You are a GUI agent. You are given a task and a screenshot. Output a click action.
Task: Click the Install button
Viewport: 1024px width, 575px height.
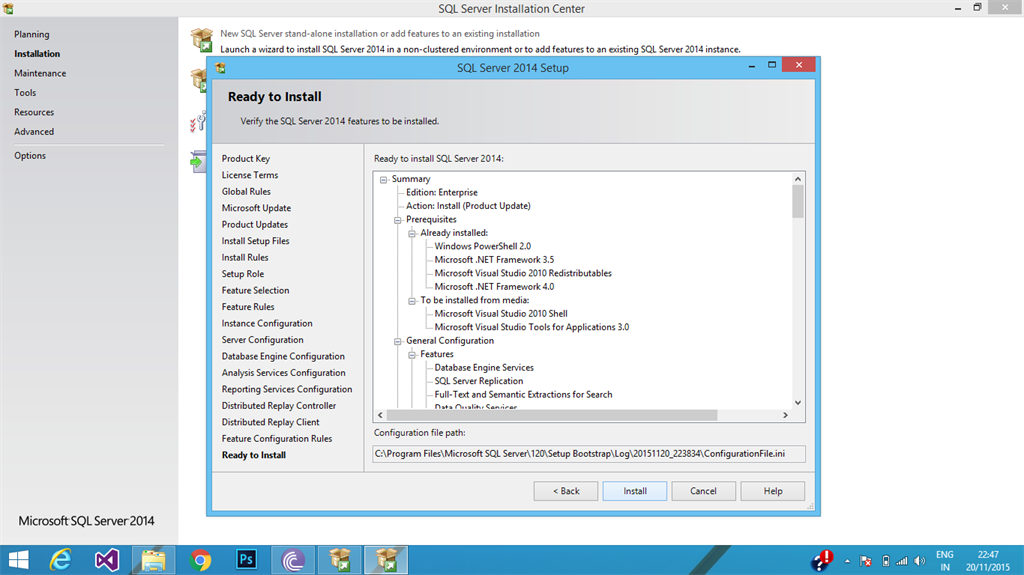pos(635,491)
